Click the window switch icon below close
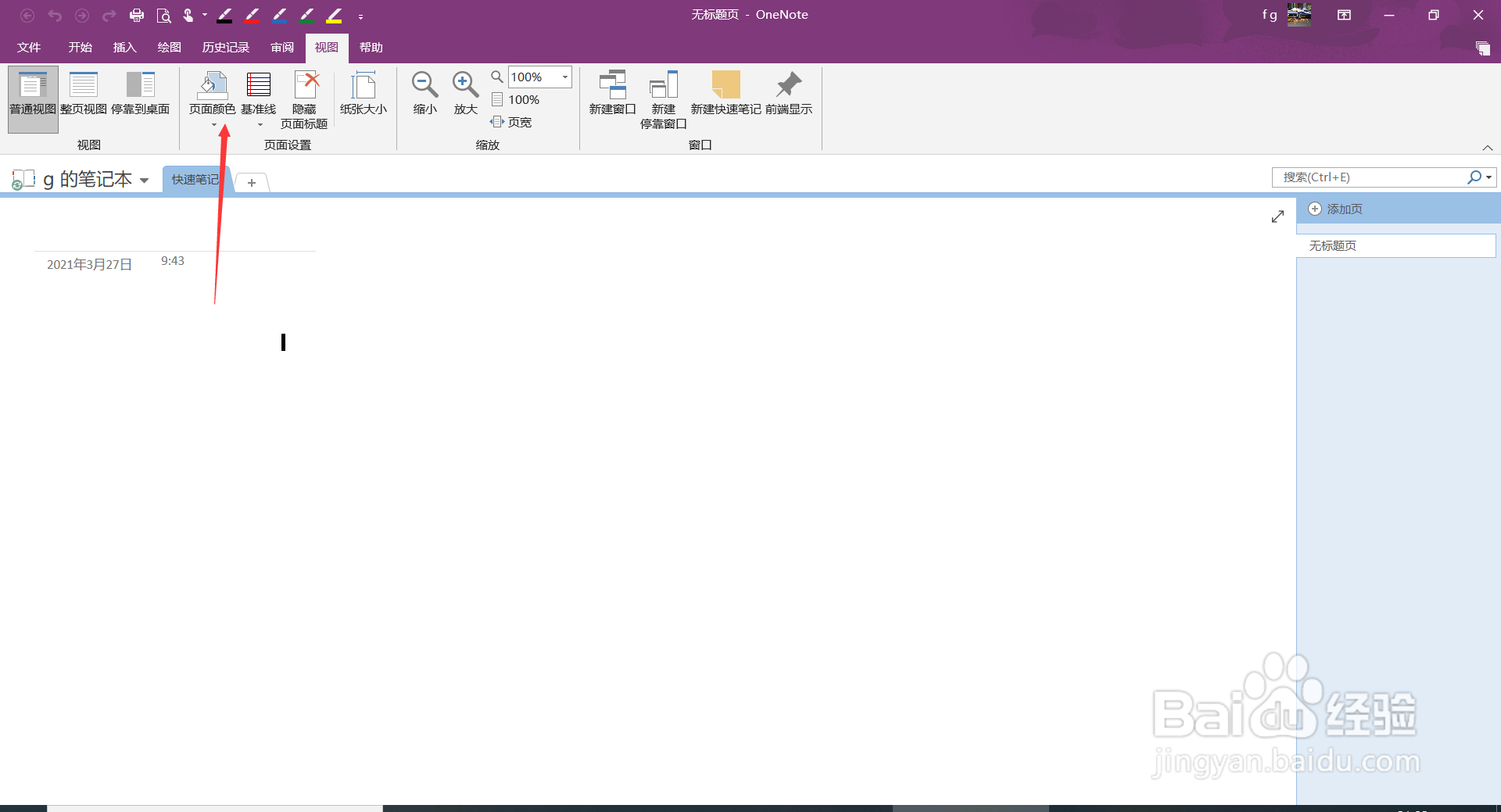This screenshot has height=812, width=1501. pyautogui.click(x=1482, y=48)
